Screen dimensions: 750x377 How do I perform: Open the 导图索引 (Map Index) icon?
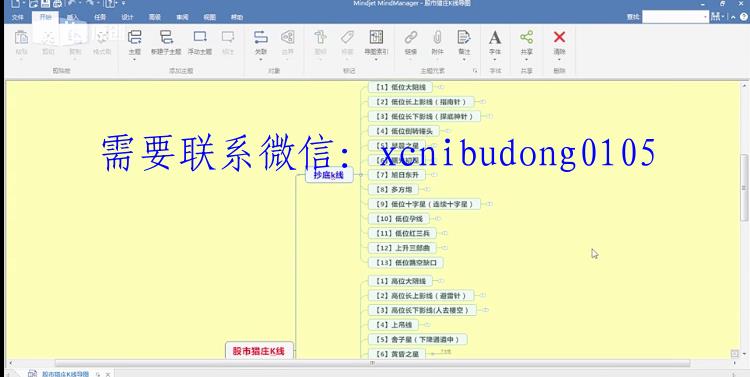pyautogui.click(x=376, y=37)
